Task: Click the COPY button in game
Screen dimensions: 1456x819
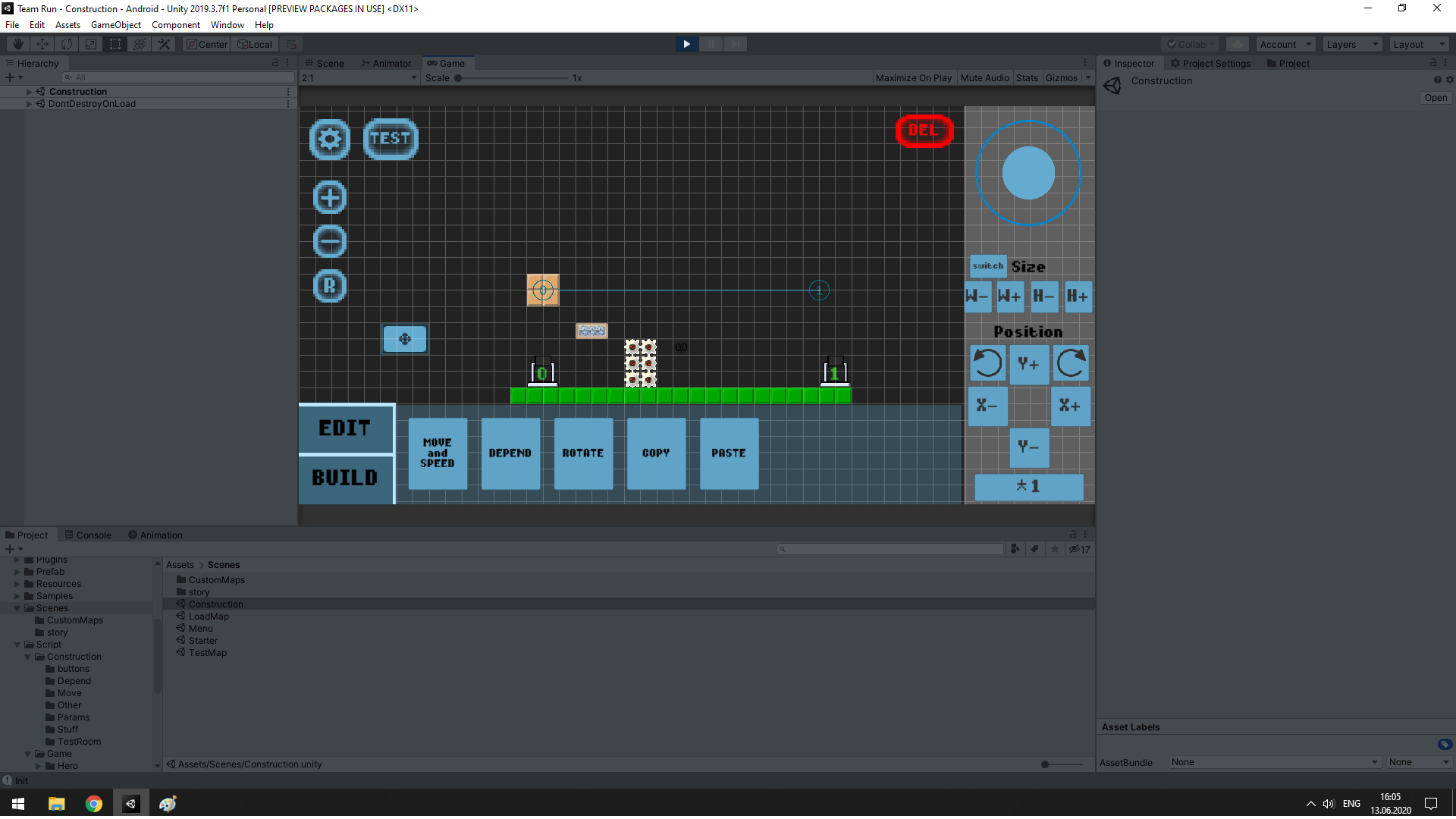Action: (x=656, y=453)
